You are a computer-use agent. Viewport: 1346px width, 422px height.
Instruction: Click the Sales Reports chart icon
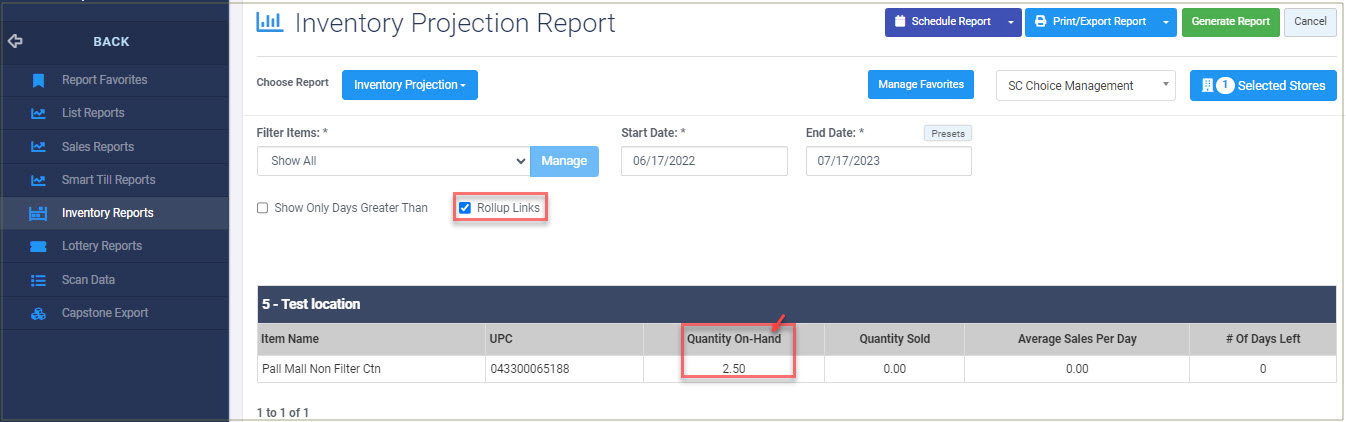38,147
